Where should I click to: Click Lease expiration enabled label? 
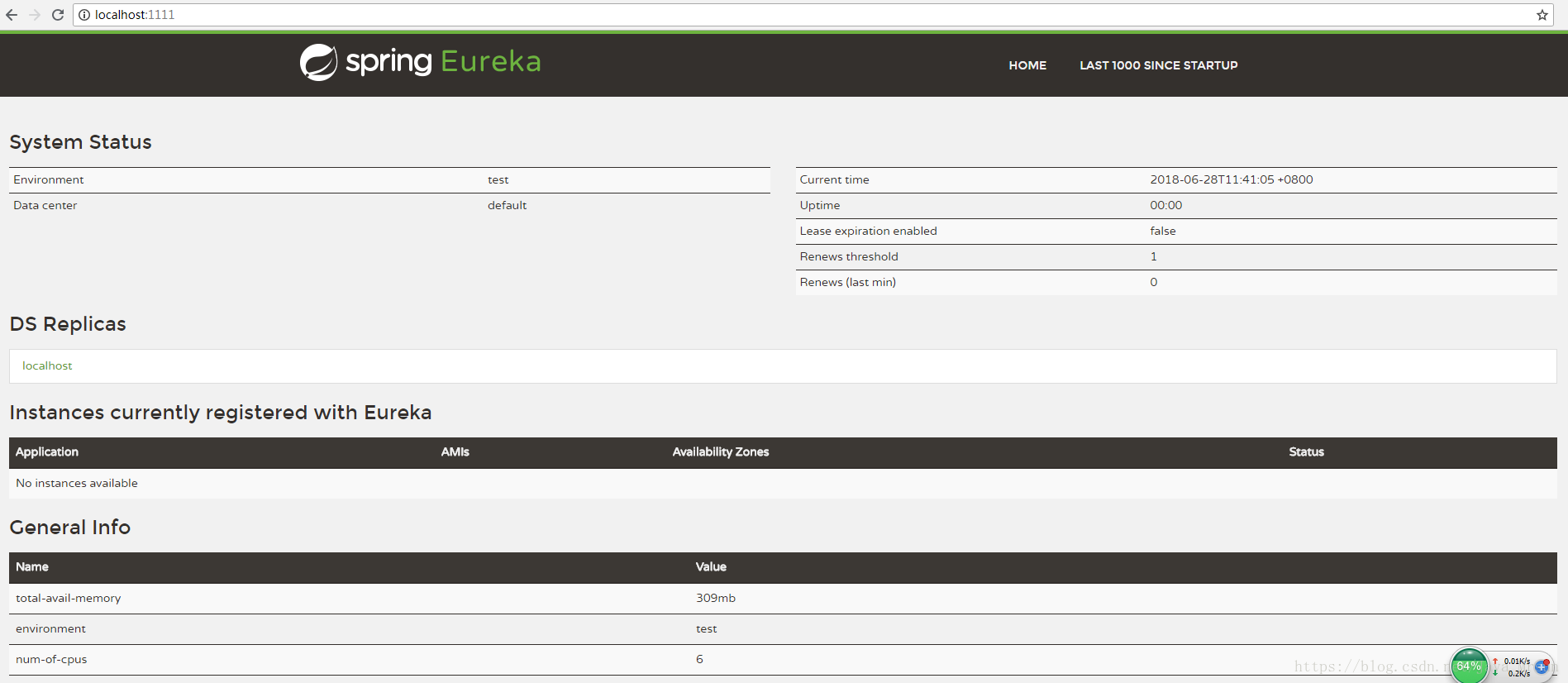pyautogui.click(x=868, y=231)
